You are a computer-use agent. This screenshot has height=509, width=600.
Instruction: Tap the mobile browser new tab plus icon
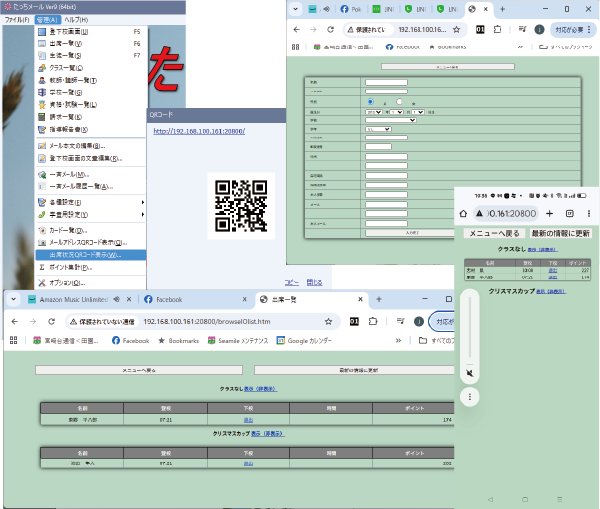tap(549, 214)
